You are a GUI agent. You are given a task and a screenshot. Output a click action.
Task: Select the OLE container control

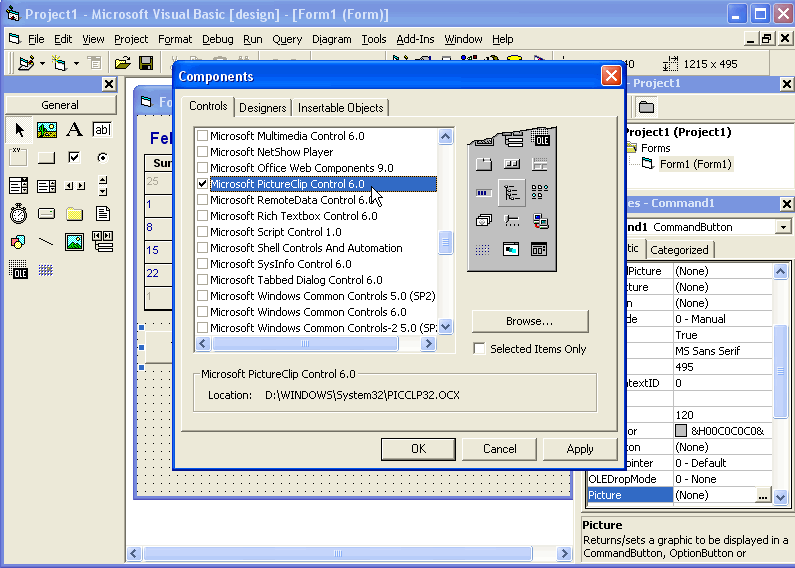[x=18, y=270]
